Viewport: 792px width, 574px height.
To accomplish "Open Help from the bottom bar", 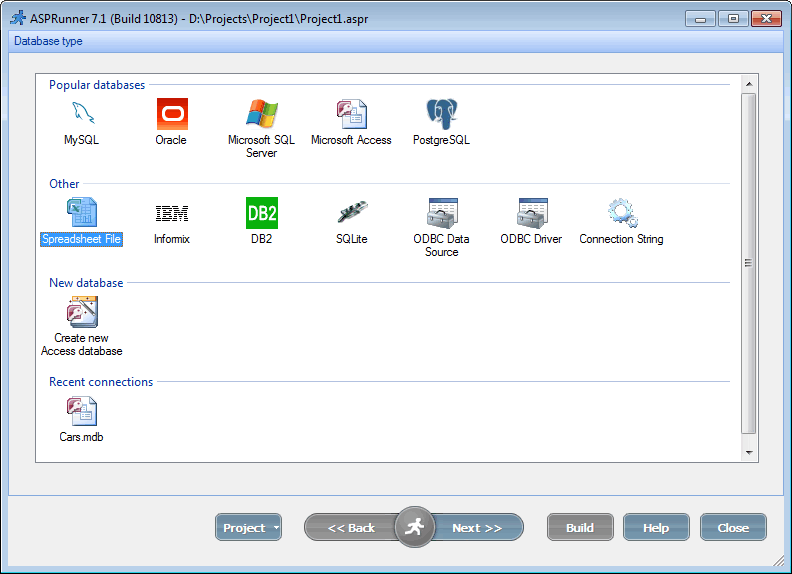I will pos(656,528).
